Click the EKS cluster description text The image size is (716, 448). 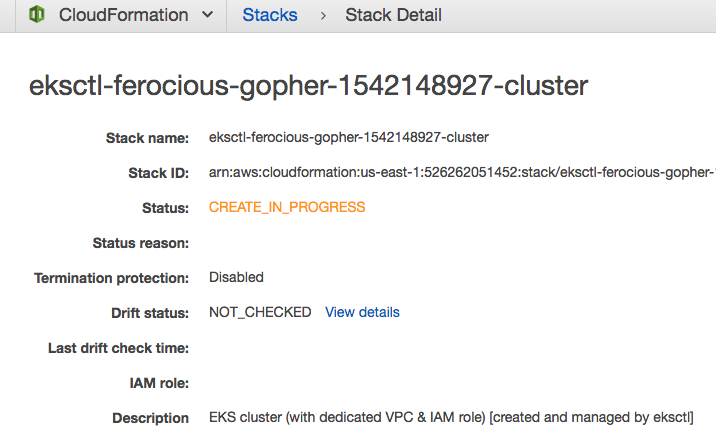click(x=451, y=417)
